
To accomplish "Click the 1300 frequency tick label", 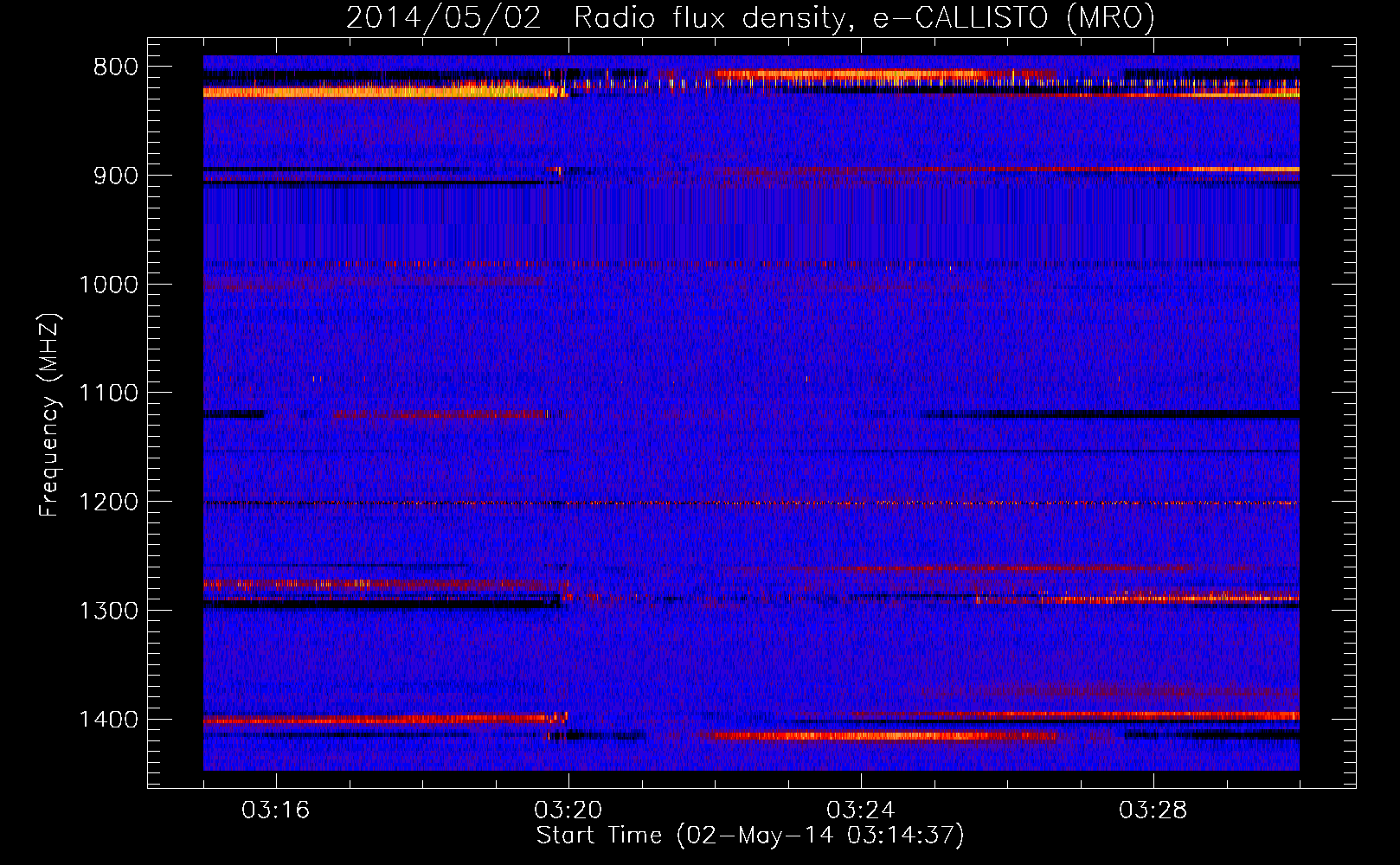I will point(108,612).
